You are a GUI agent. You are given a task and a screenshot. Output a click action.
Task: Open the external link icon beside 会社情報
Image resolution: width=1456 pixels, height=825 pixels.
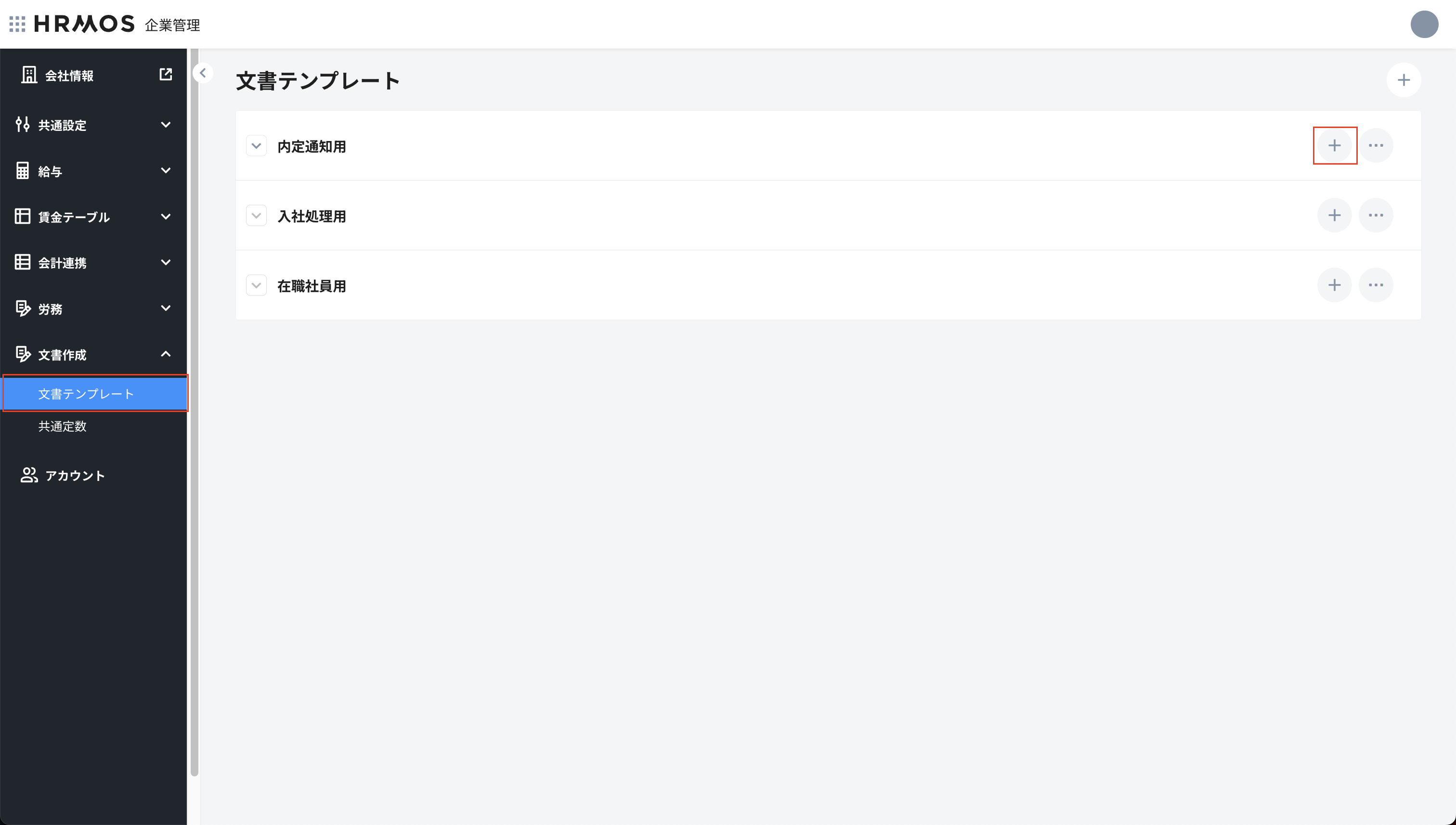tap(165, 74)
